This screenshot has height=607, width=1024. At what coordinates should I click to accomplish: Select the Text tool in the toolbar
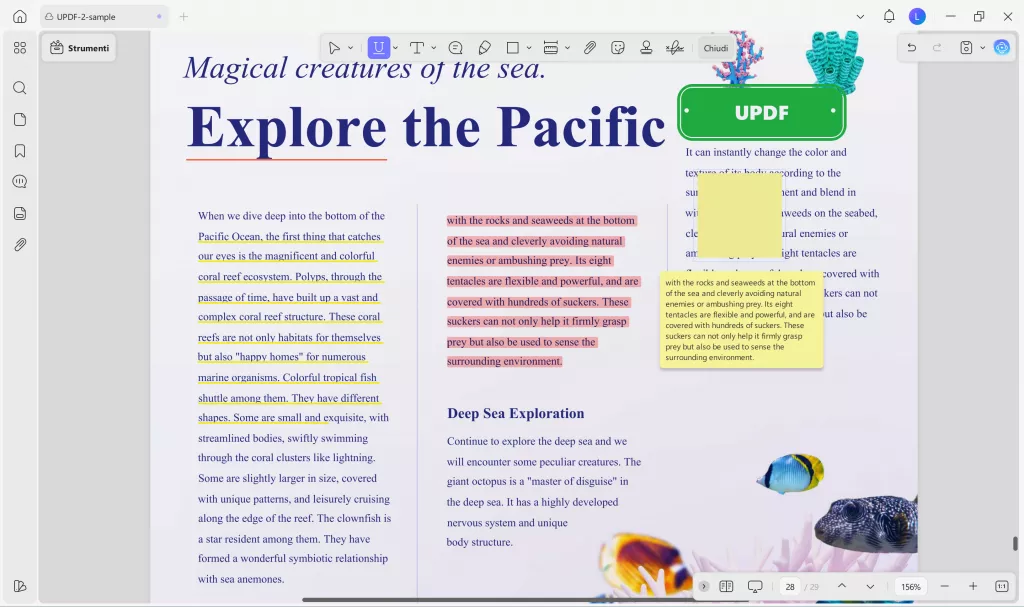[417, 47]
